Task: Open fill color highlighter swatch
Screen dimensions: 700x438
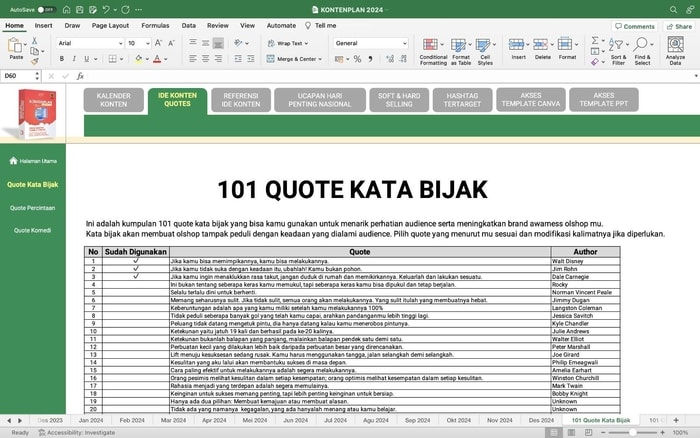Action: pos(138,59)
